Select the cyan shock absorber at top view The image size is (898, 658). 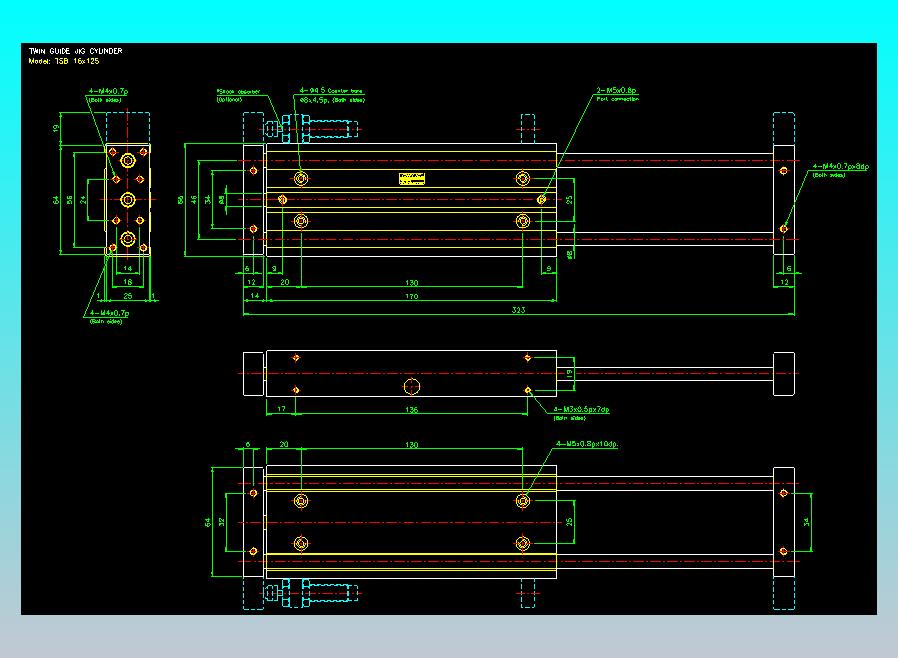point(312,128)
